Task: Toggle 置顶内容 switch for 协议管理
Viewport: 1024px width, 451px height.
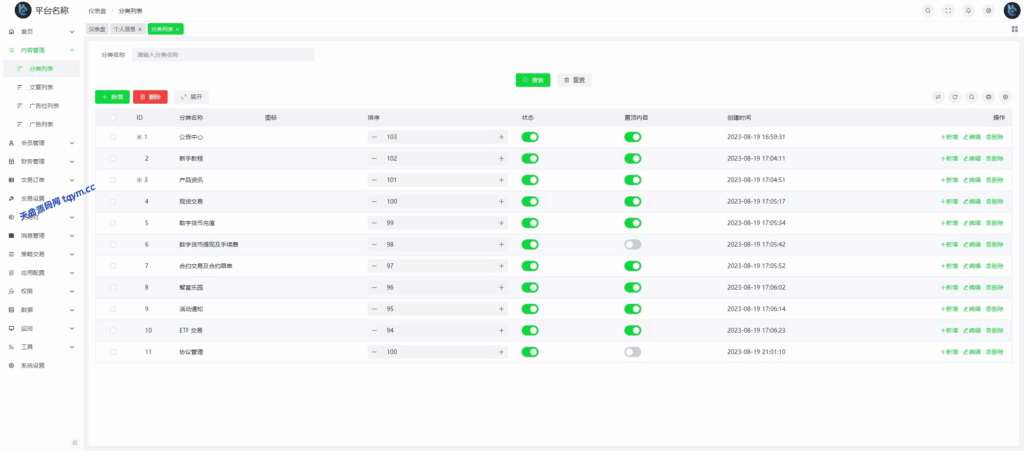Action: click(633, 352)
